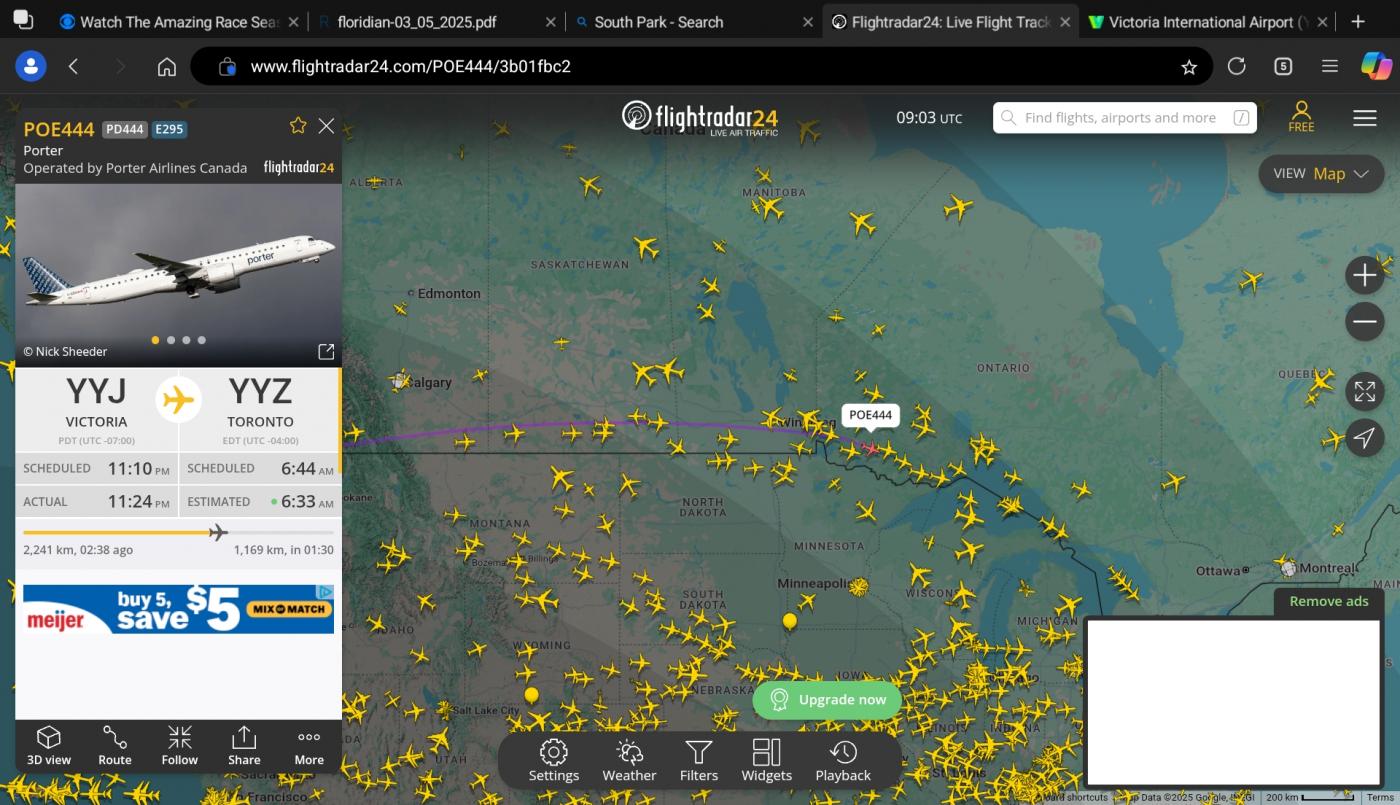The height and width of the screenshot is (805, 1400).
Task: Bookmark this page with the address bar star
Action: (x=1189, y=67)
